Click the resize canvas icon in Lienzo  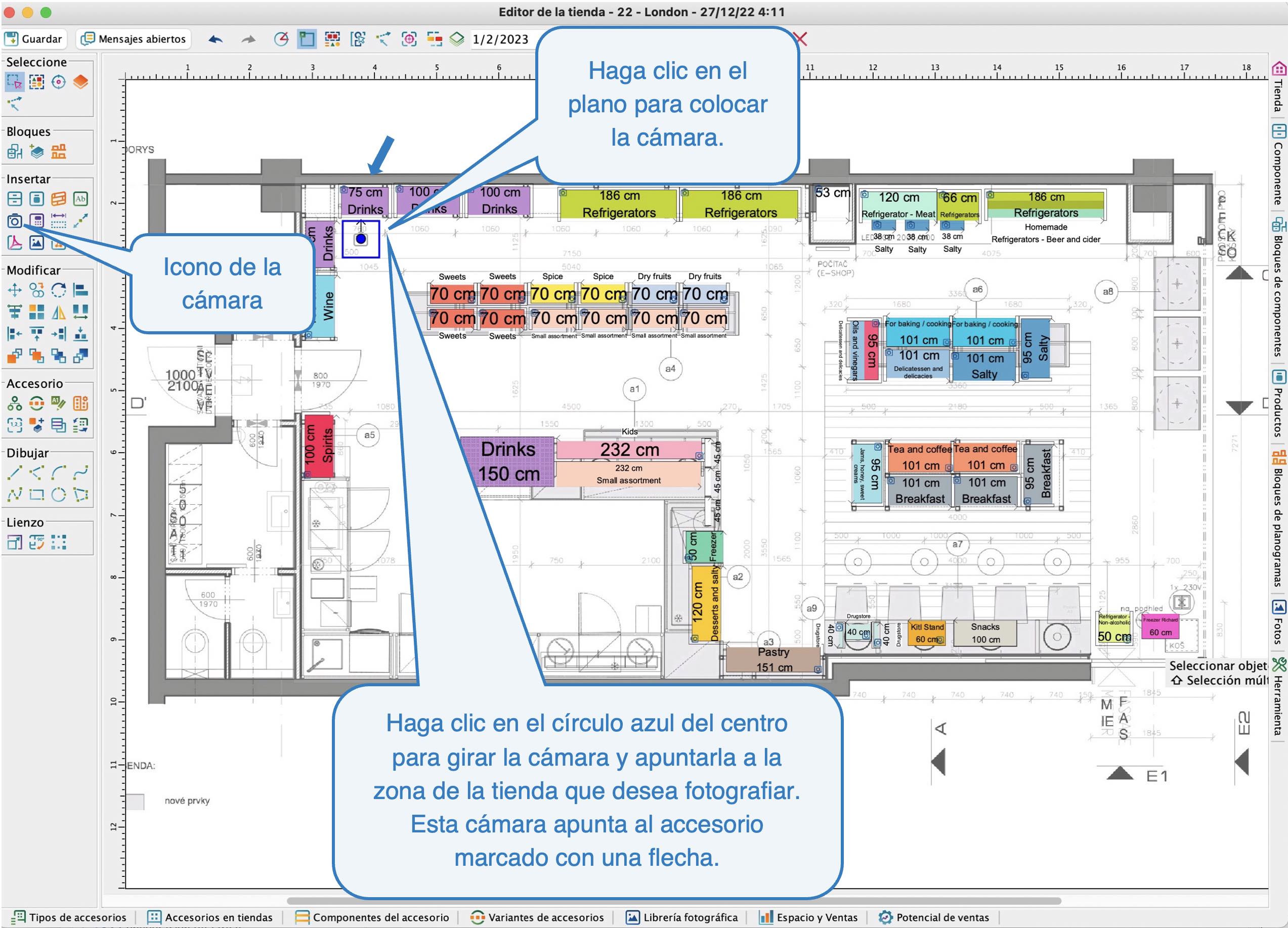(x=15, y=543)
